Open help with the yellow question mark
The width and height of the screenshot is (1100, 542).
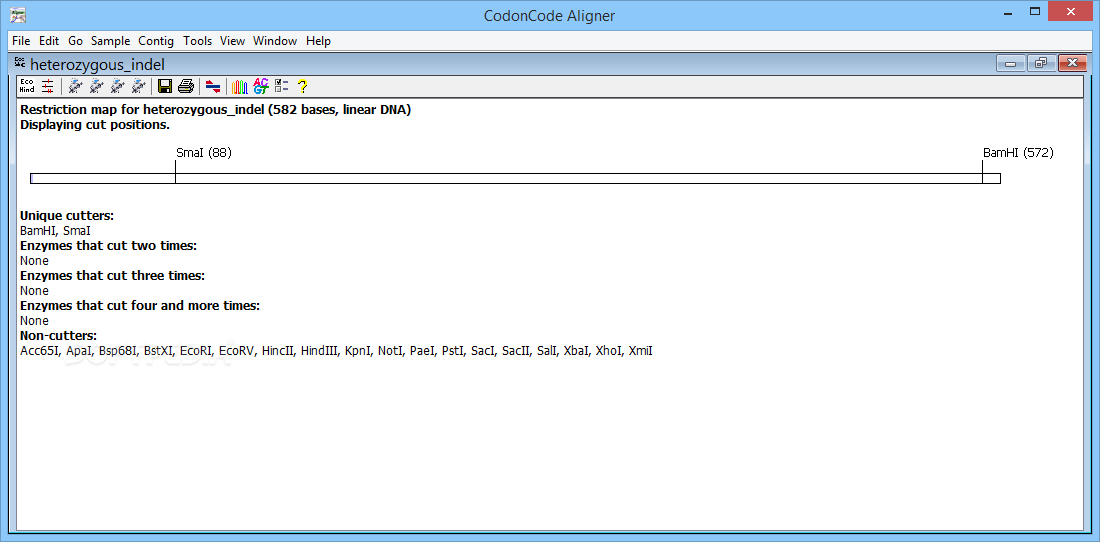302,86
